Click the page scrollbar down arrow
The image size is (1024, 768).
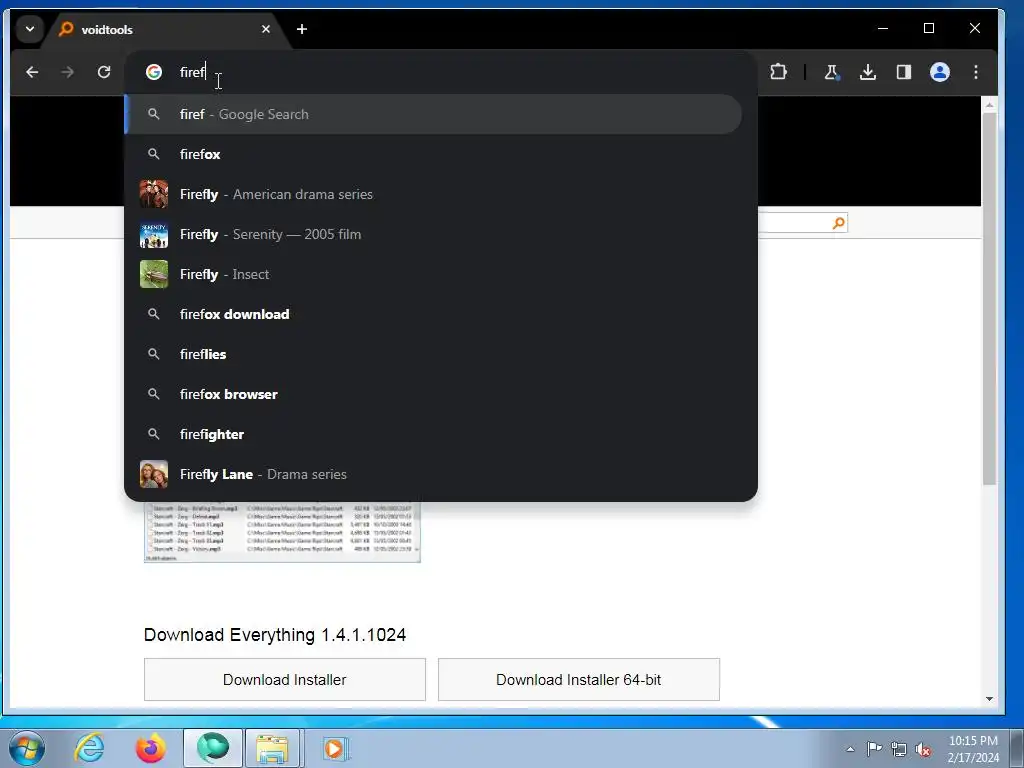tap(989, 699)
